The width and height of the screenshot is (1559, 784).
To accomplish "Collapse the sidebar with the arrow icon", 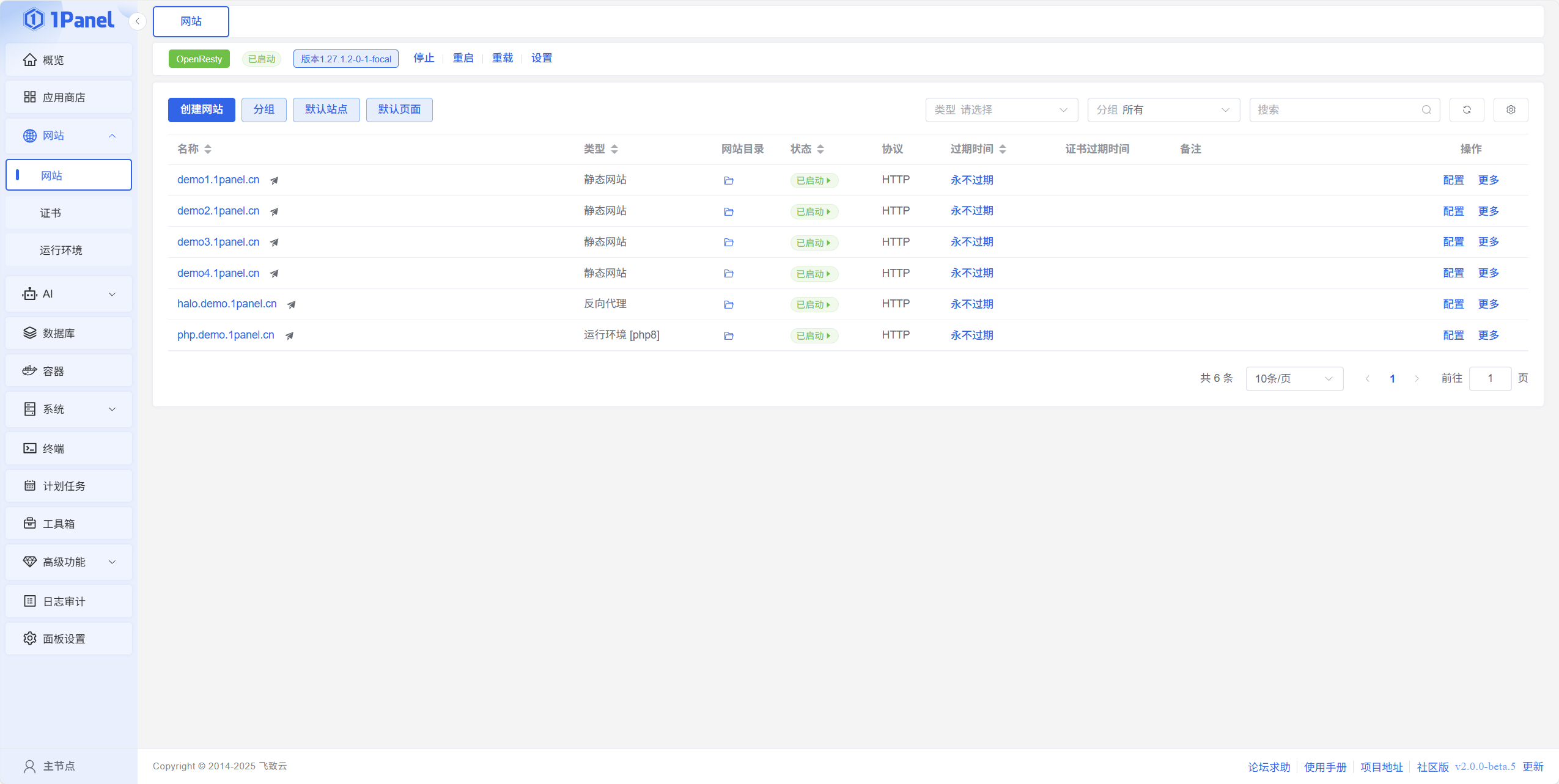I will click(x=138, y=21).
